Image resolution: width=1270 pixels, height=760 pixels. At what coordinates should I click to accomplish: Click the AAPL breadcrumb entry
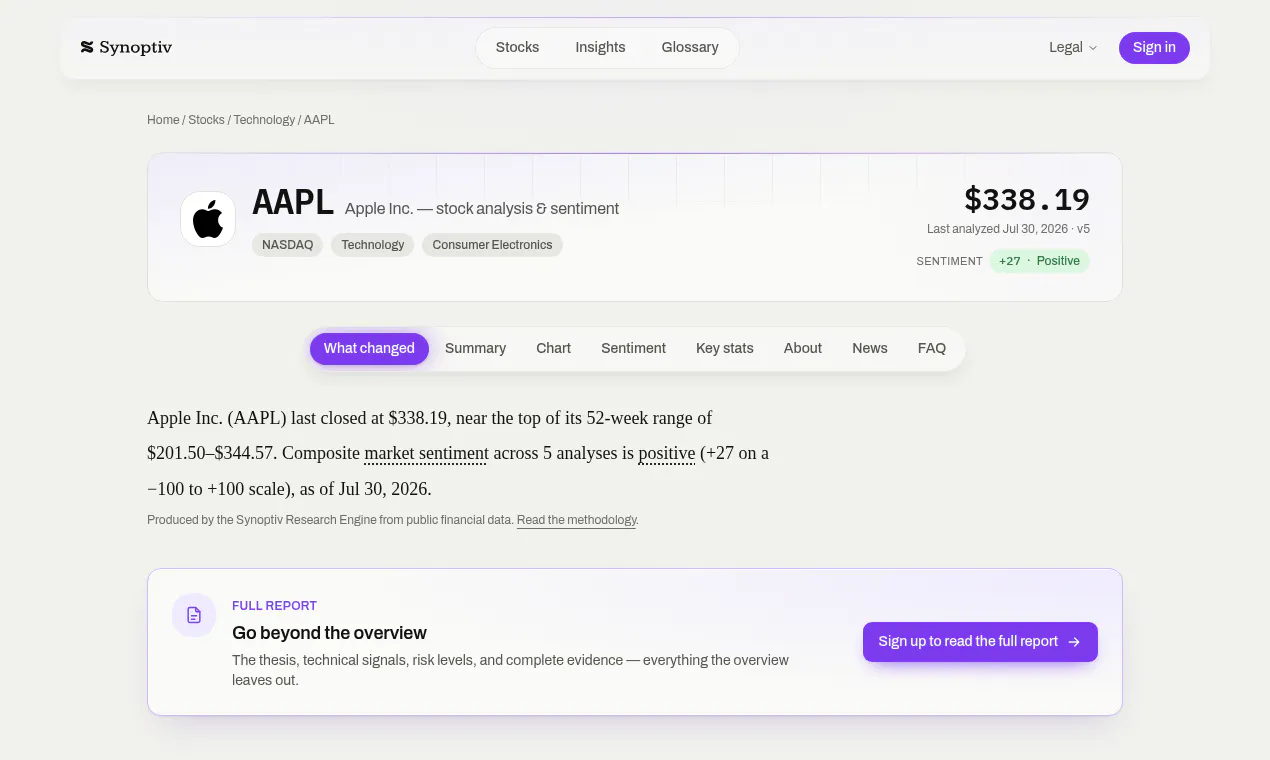[319, 120]
